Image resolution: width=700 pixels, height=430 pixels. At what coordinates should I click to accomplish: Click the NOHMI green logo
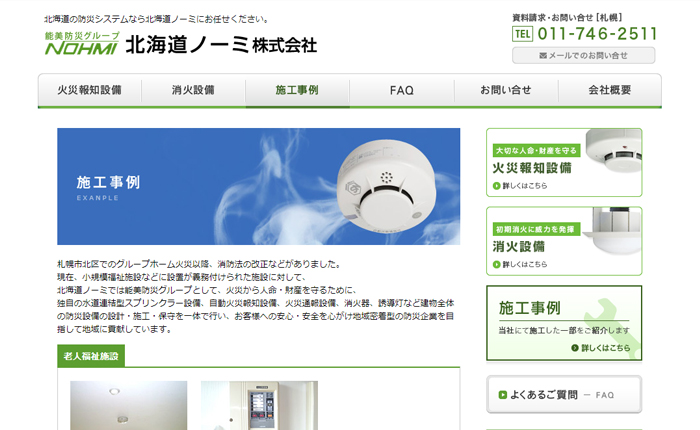tap(82, 43)
